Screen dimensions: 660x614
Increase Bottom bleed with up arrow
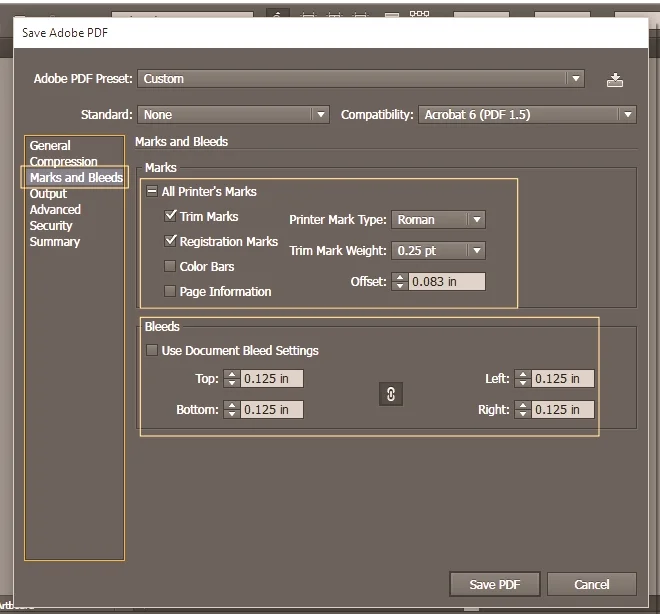point(232,405)
